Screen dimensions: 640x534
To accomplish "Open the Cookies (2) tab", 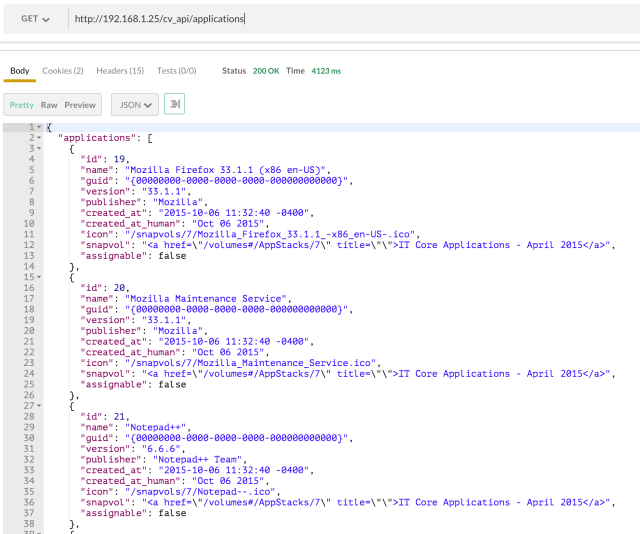I will tap(62, 71).
